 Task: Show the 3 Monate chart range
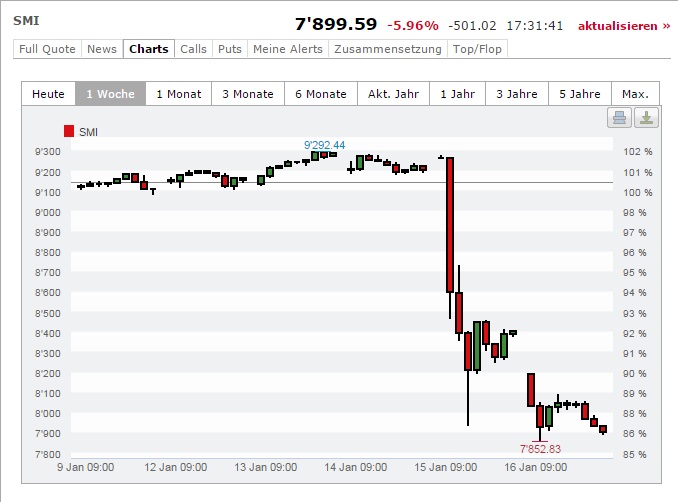(247, 94)
